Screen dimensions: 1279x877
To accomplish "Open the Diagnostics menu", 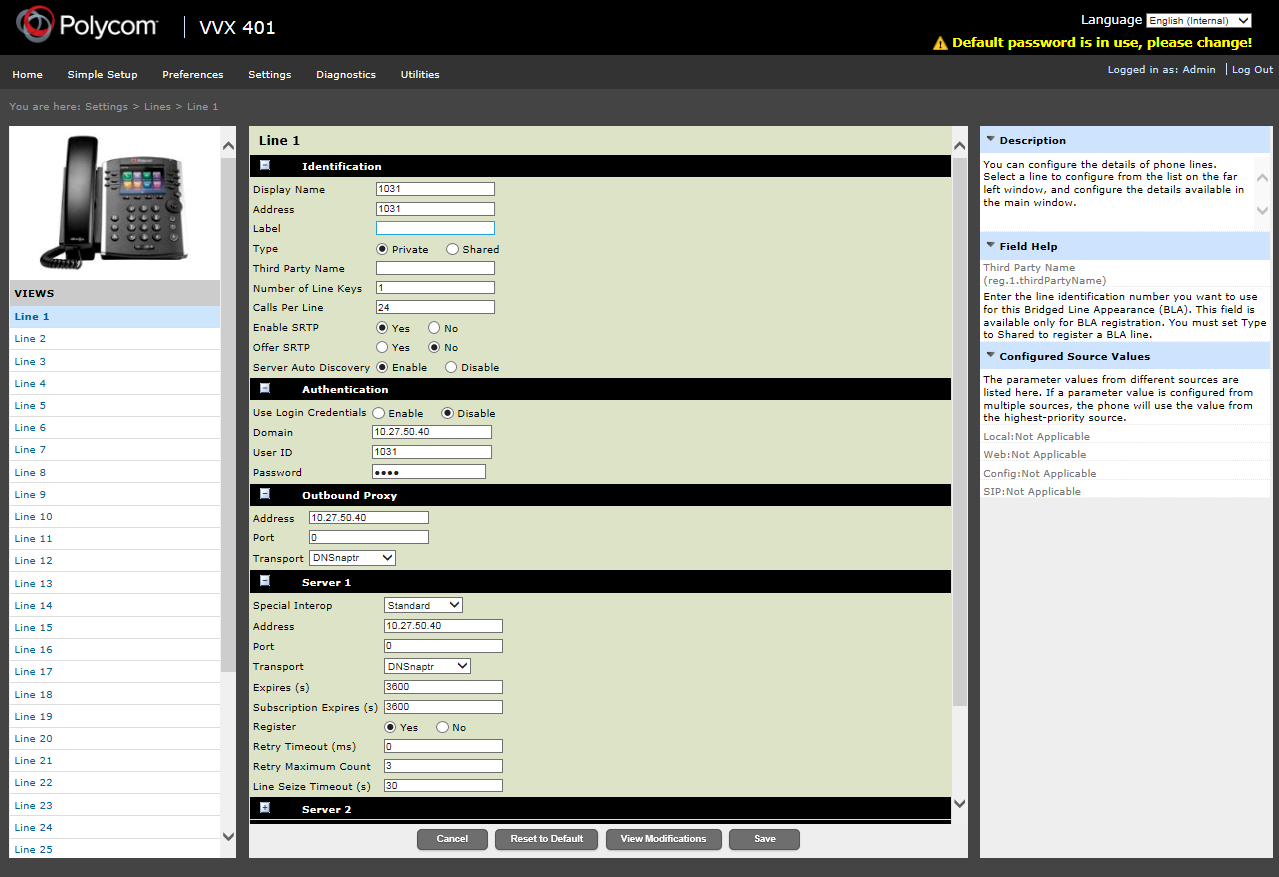I will [x=345, y=75].
